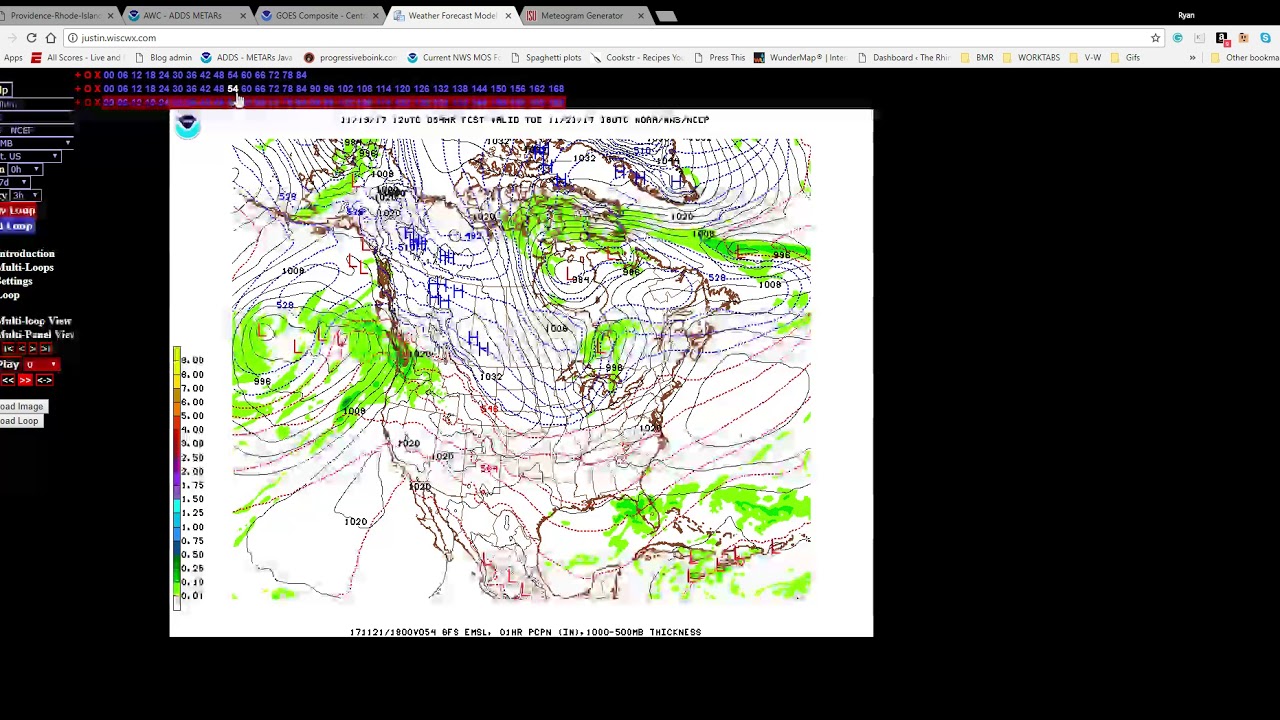This screenshot has height=720, width=1280.
Task: Open the Cookstr Recipes bookmark
Action: click(x=636, y=57)
